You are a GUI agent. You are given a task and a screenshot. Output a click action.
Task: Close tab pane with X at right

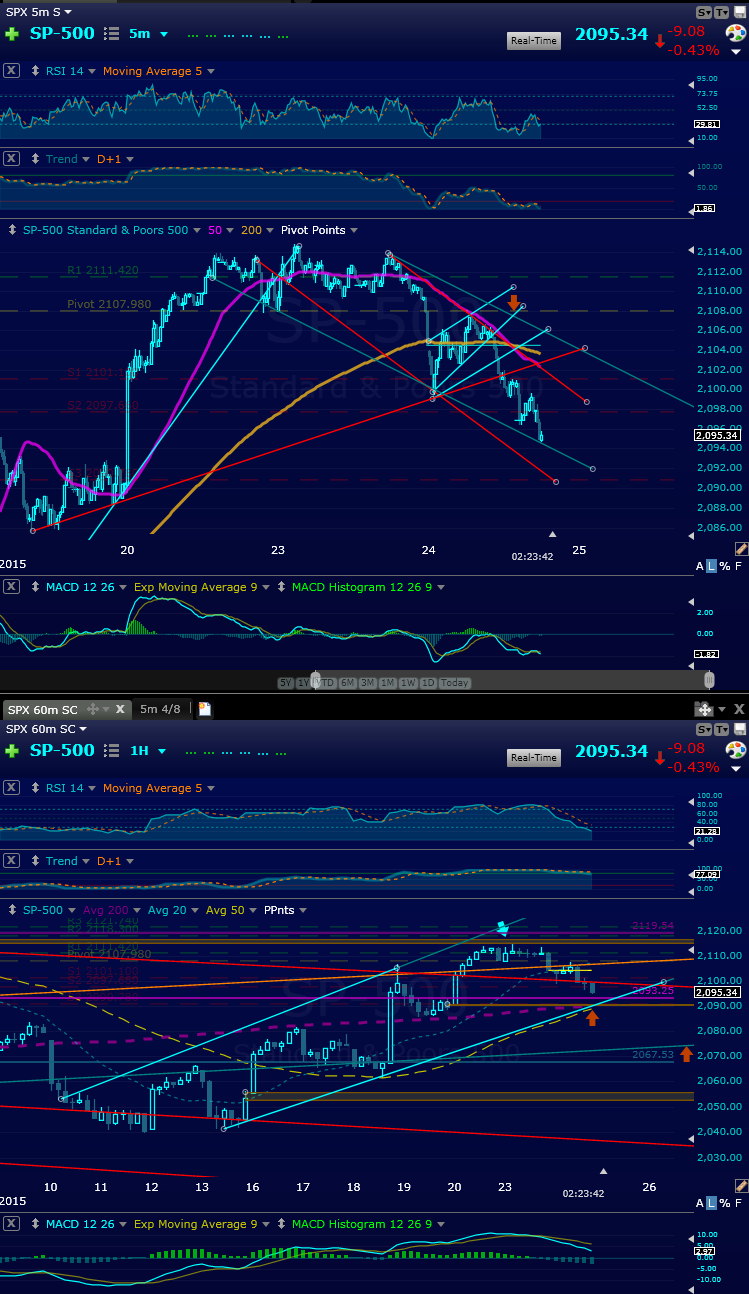739,708
